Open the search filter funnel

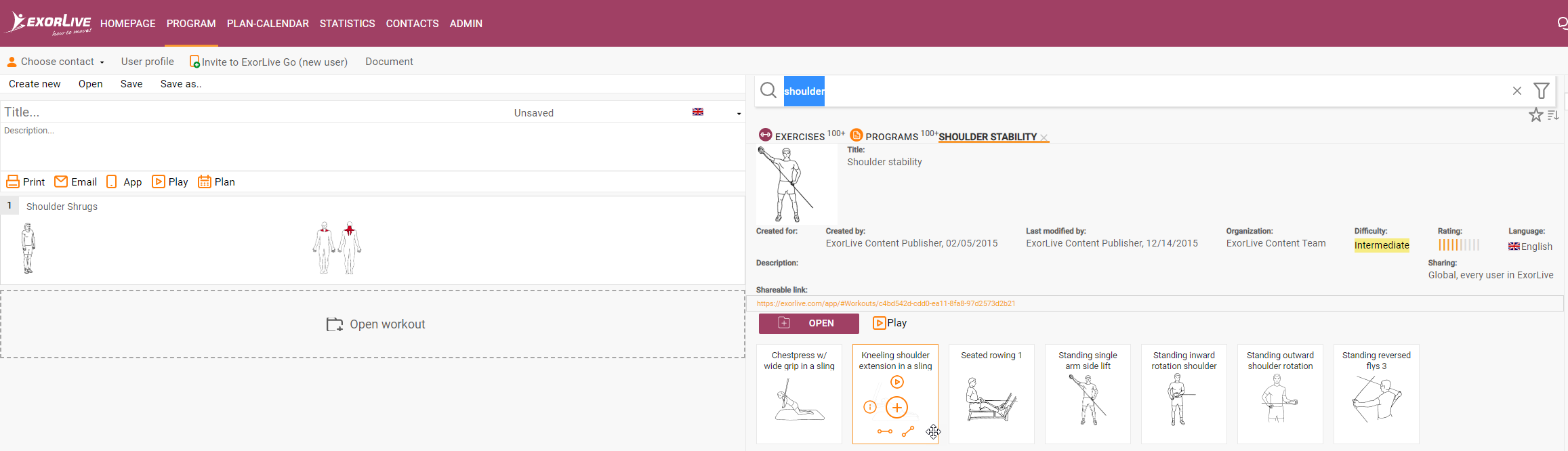1542,91
